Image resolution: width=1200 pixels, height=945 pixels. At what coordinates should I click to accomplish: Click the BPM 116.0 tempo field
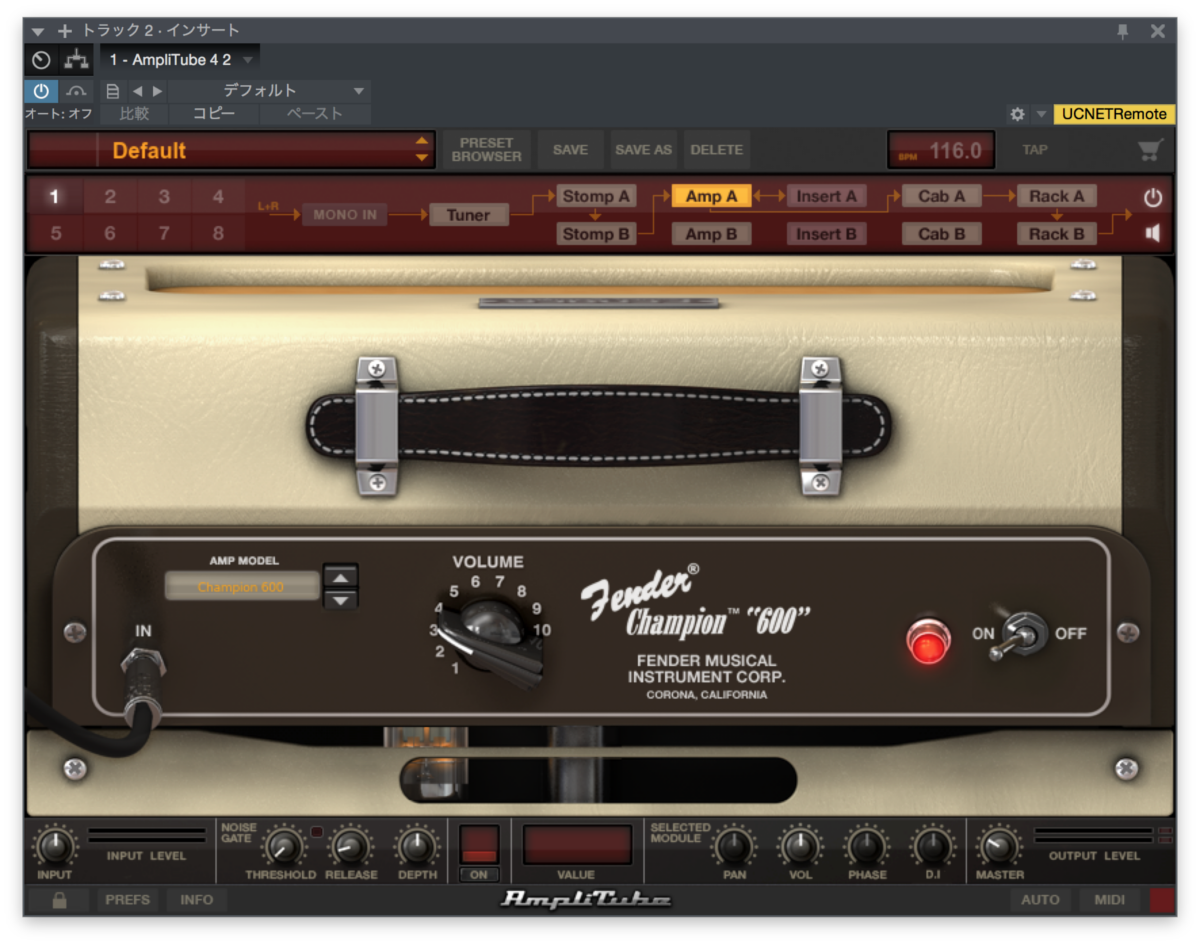point(941,150)
